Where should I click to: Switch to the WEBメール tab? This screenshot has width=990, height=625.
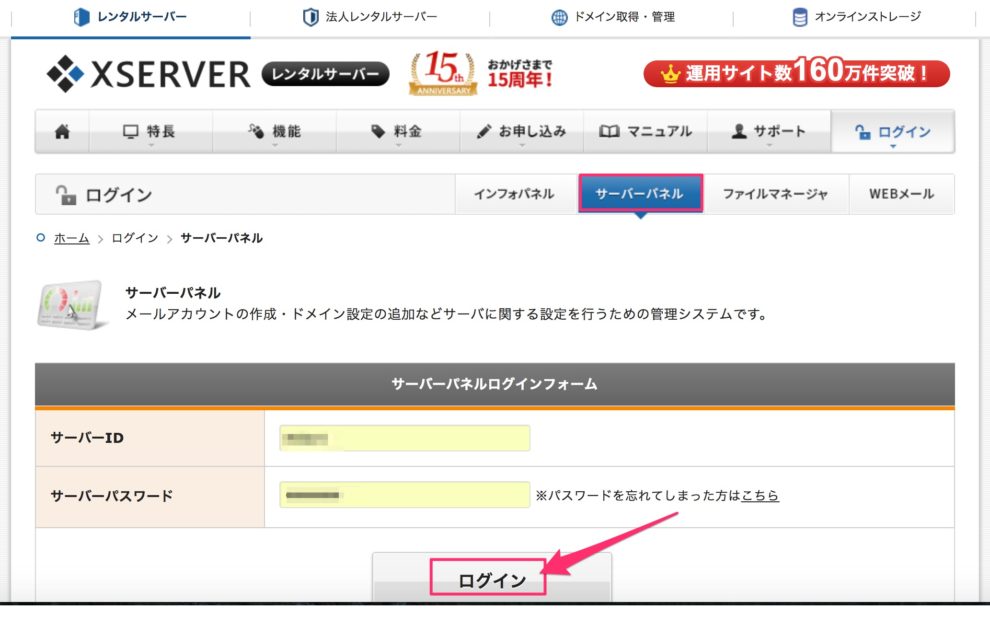coord(902,194)
